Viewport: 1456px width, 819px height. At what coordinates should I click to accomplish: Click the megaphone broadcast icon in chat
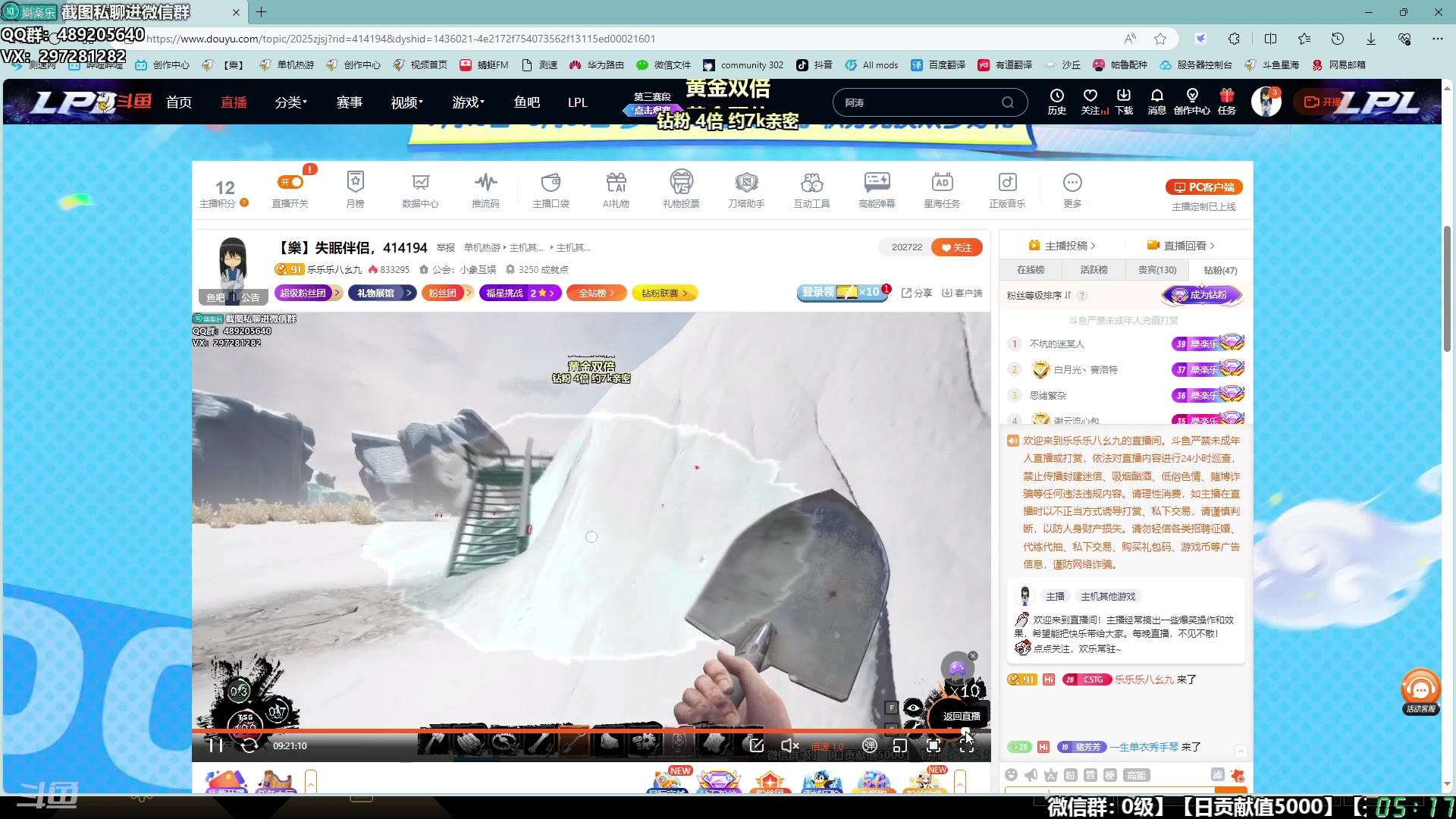point(1031,774)
